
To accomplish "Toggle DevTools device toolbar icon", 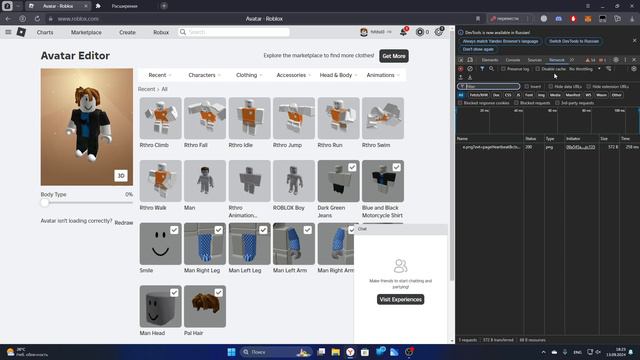I will [x=470, y=60].
